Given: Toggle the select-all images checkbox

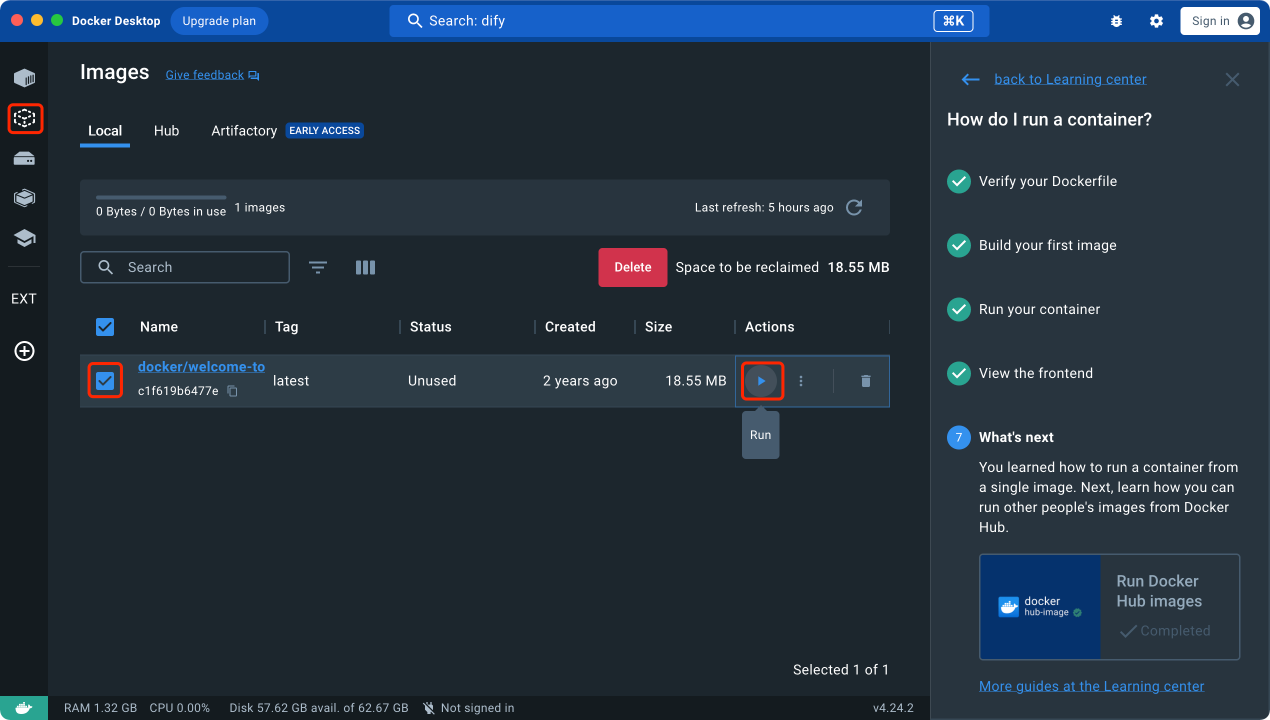Looking at the screenshot, I should [105, 327].
